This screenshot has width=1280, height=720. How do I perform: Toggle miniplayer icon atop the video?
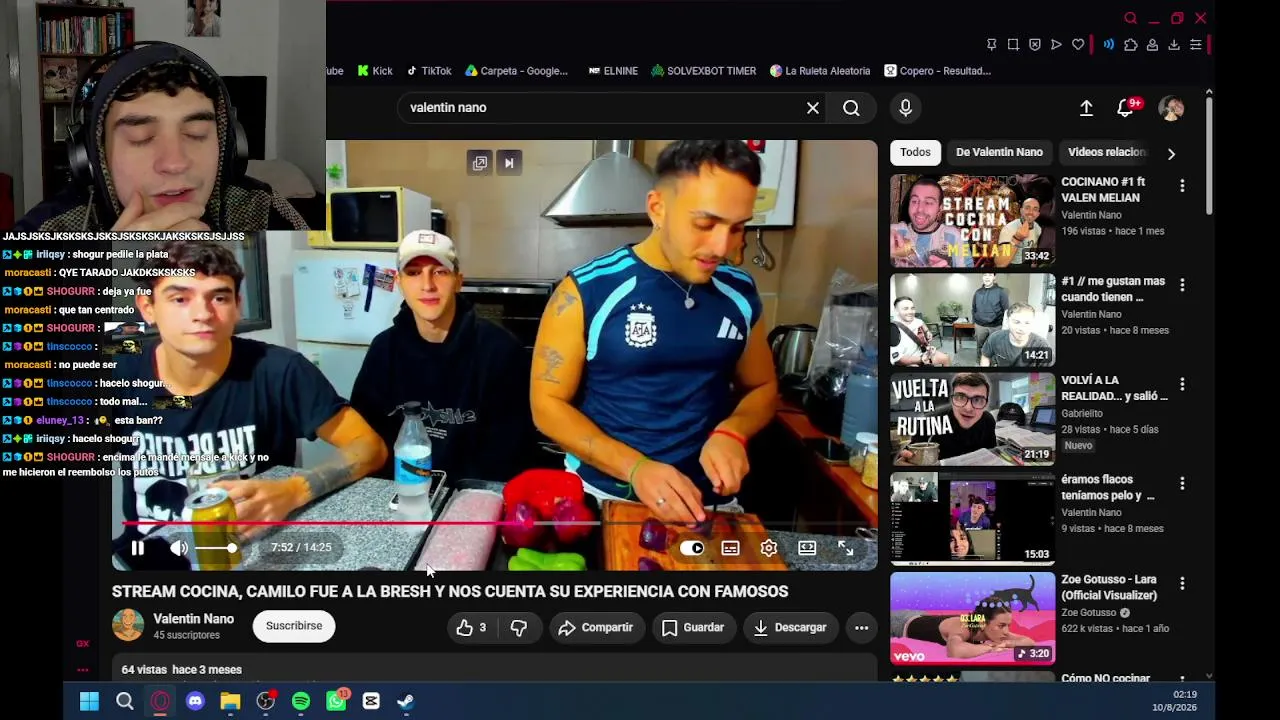click(x=480, y=163)
